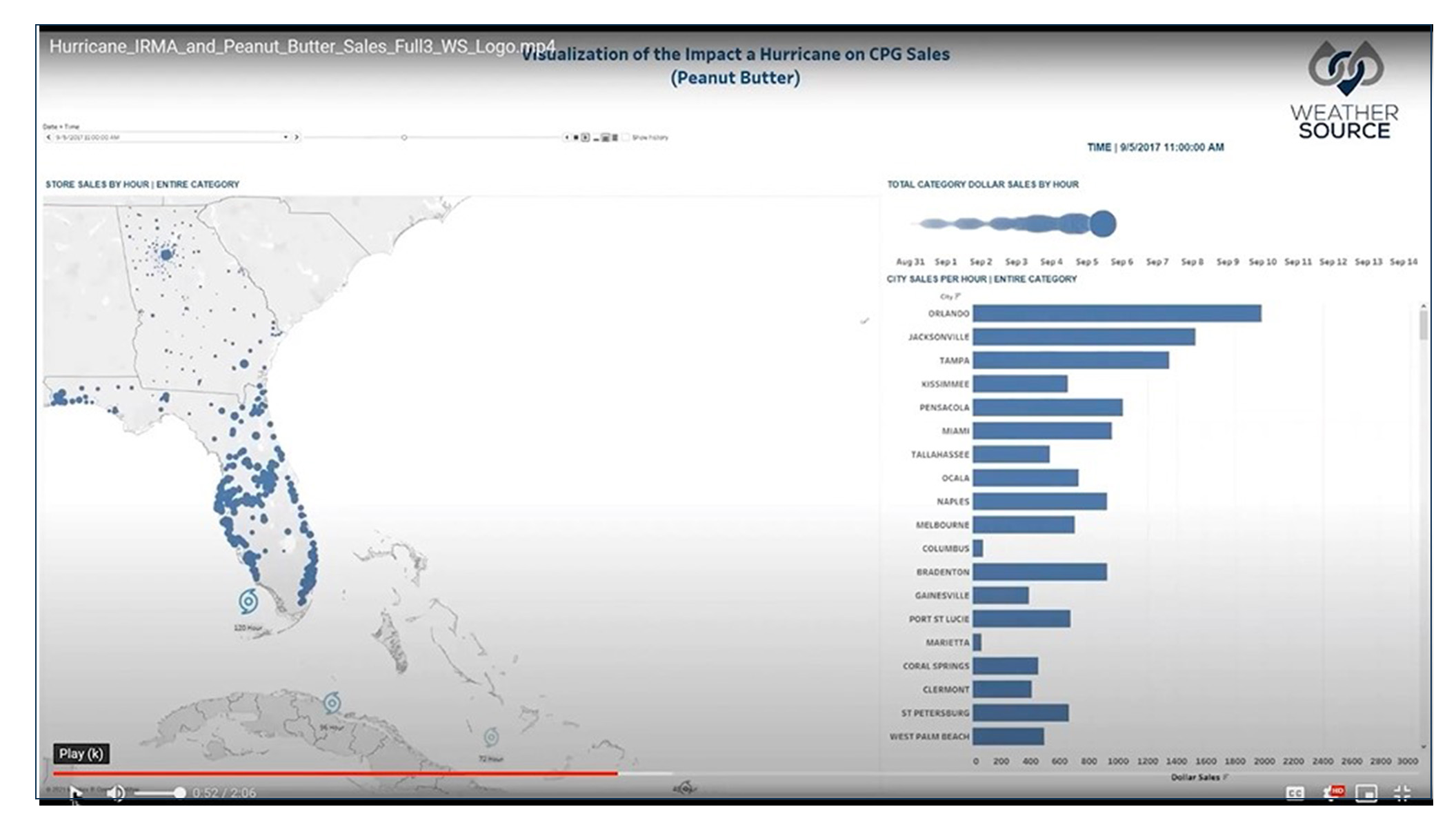Click TOTAL CATEGORY DOLLAR SALES BY HOUR heading
Screen dimensions: 1456x827
(x=983, y=184)
